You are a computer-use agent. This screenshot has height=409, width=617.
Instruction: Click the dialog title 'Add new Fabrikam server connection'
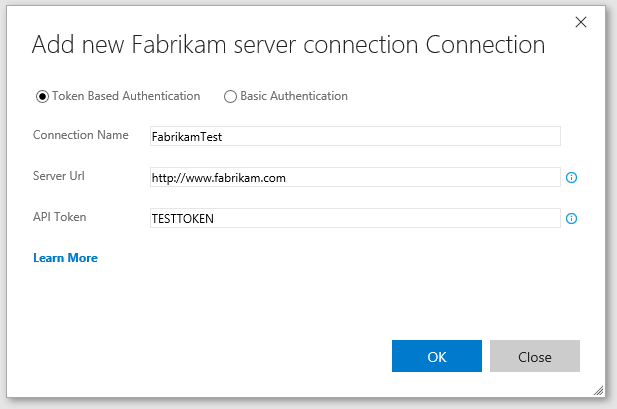point(288,45)
